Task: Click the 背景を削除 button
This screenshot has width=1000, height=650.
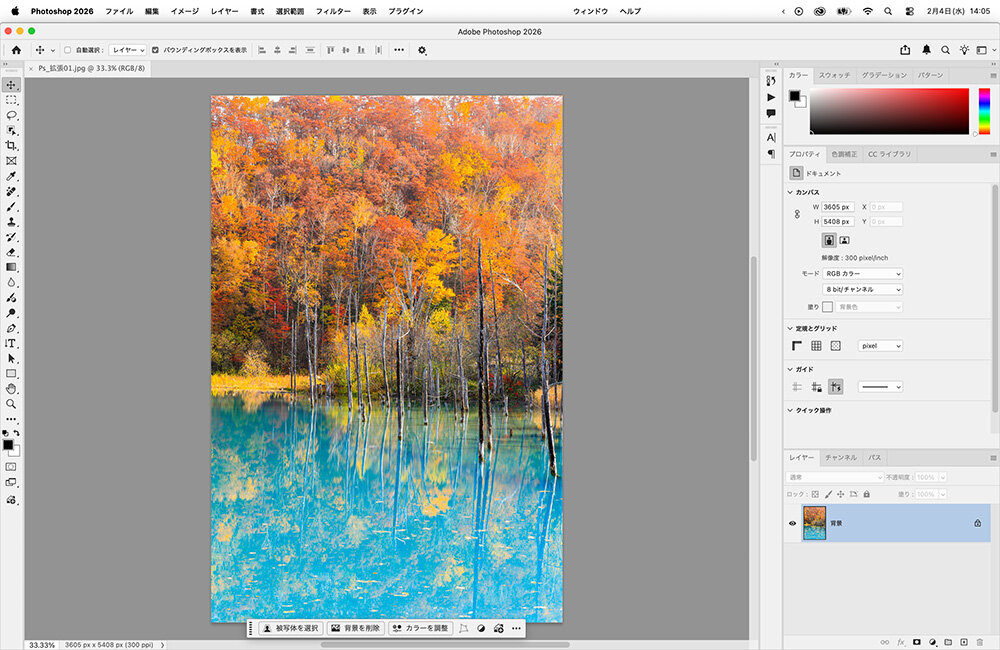Action: point(356,628)
